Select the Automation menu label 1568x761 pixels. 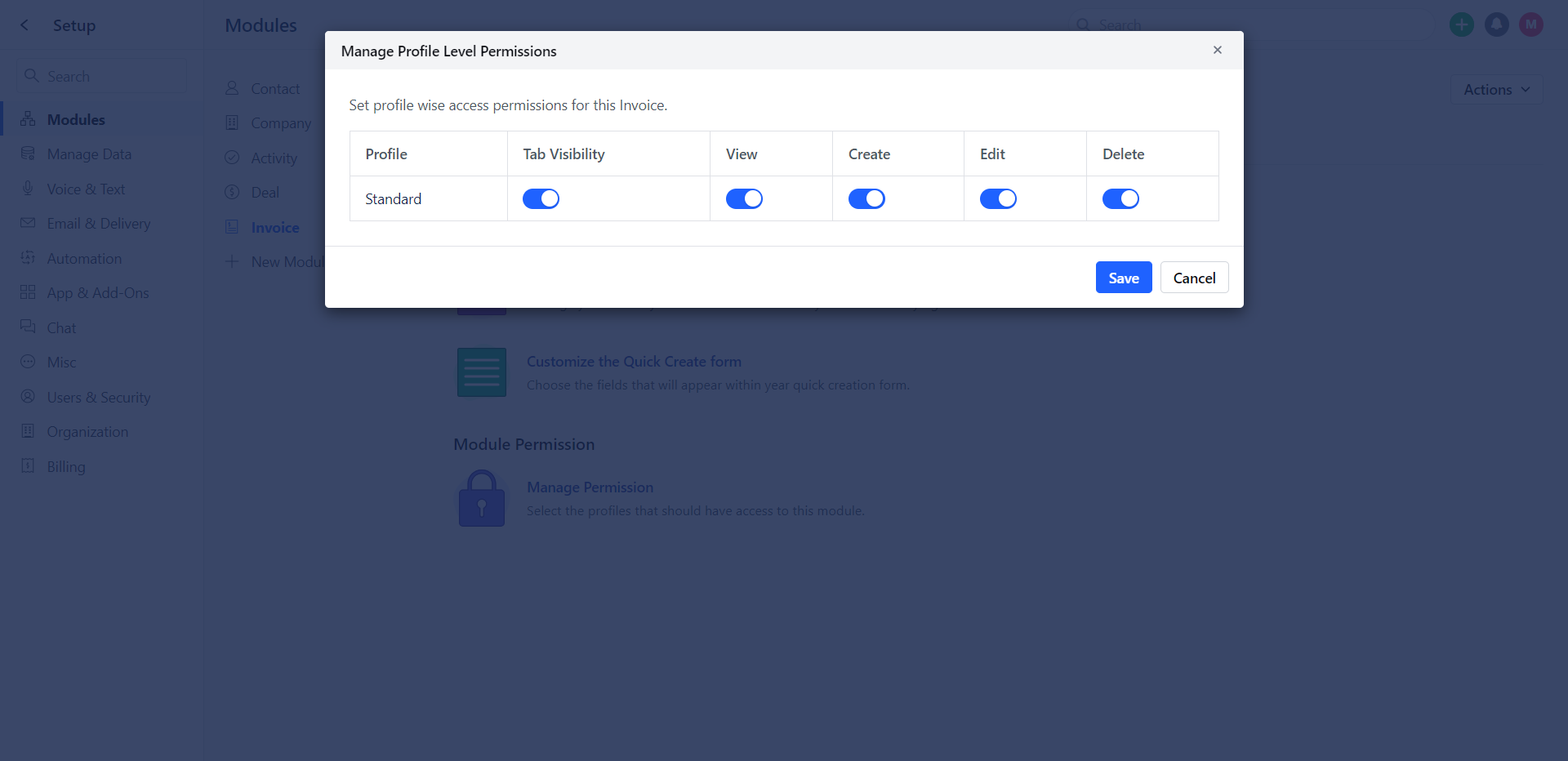click(x=84, y=259)
